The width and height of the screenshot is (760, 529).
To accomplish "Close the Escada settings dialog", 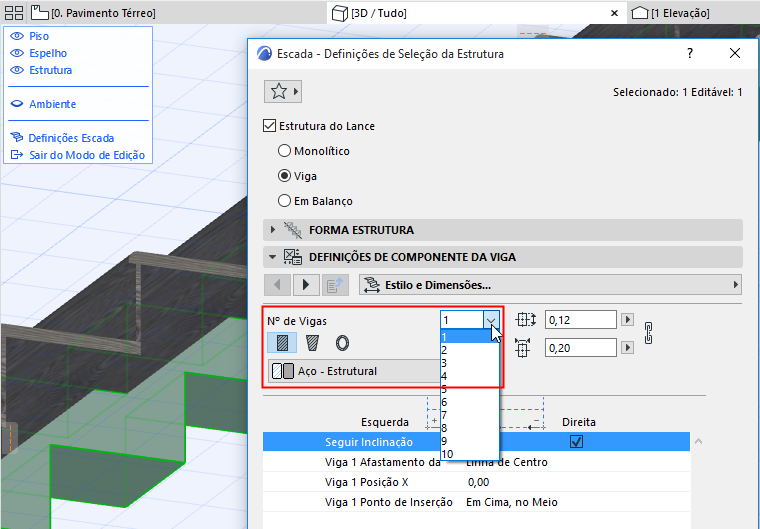I will point(735,53).
